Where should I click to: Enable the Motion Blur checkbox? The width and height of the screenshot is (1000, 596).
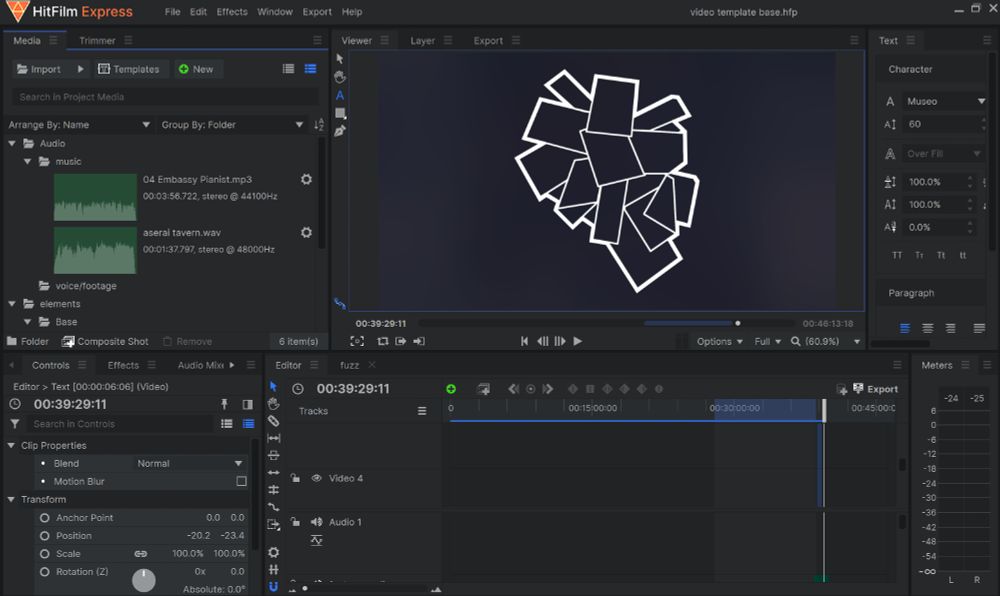(x=241, y=481)
